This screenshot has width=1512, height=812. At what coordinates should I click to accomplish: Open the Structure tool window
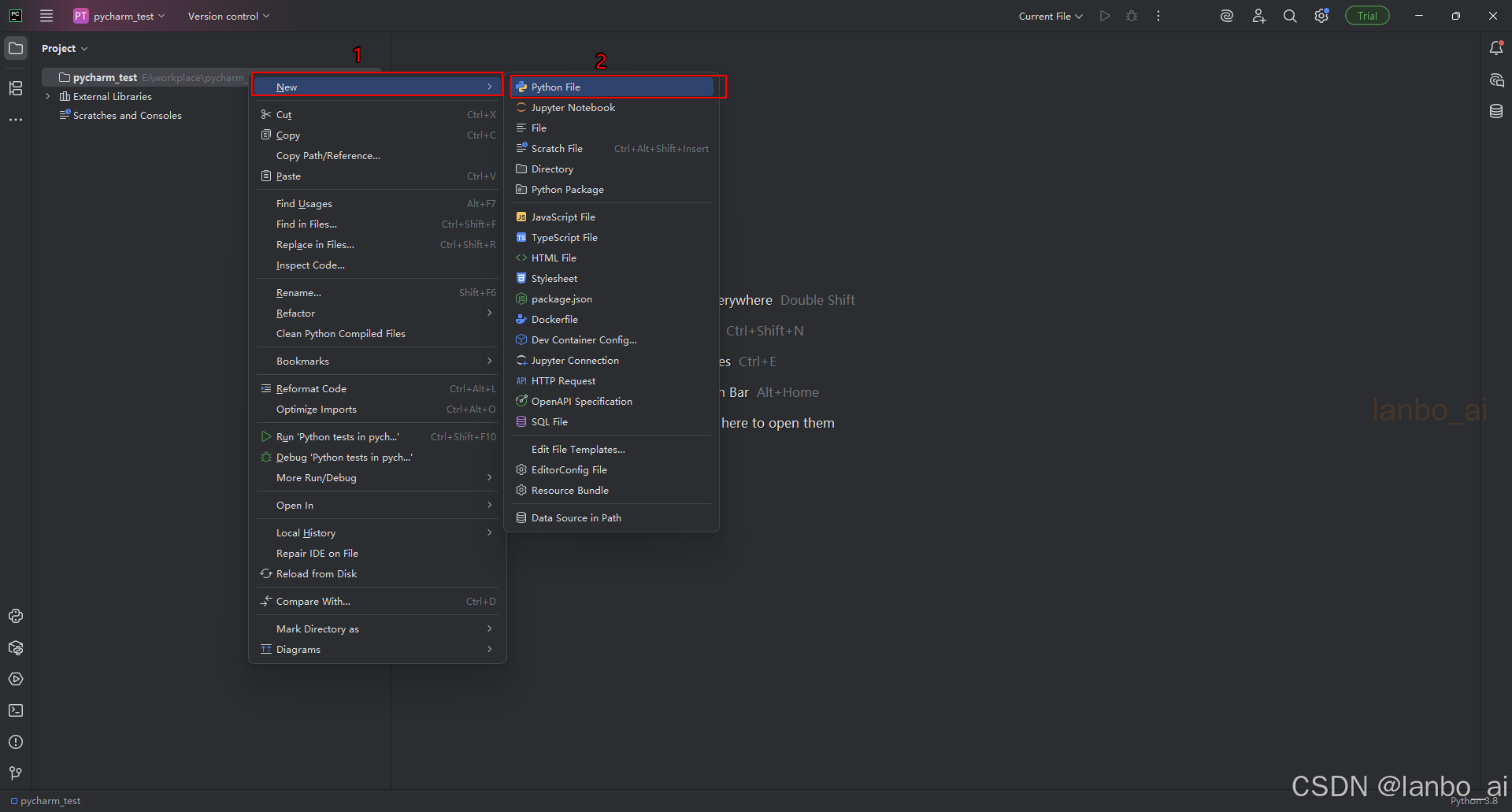click(16, 89)
